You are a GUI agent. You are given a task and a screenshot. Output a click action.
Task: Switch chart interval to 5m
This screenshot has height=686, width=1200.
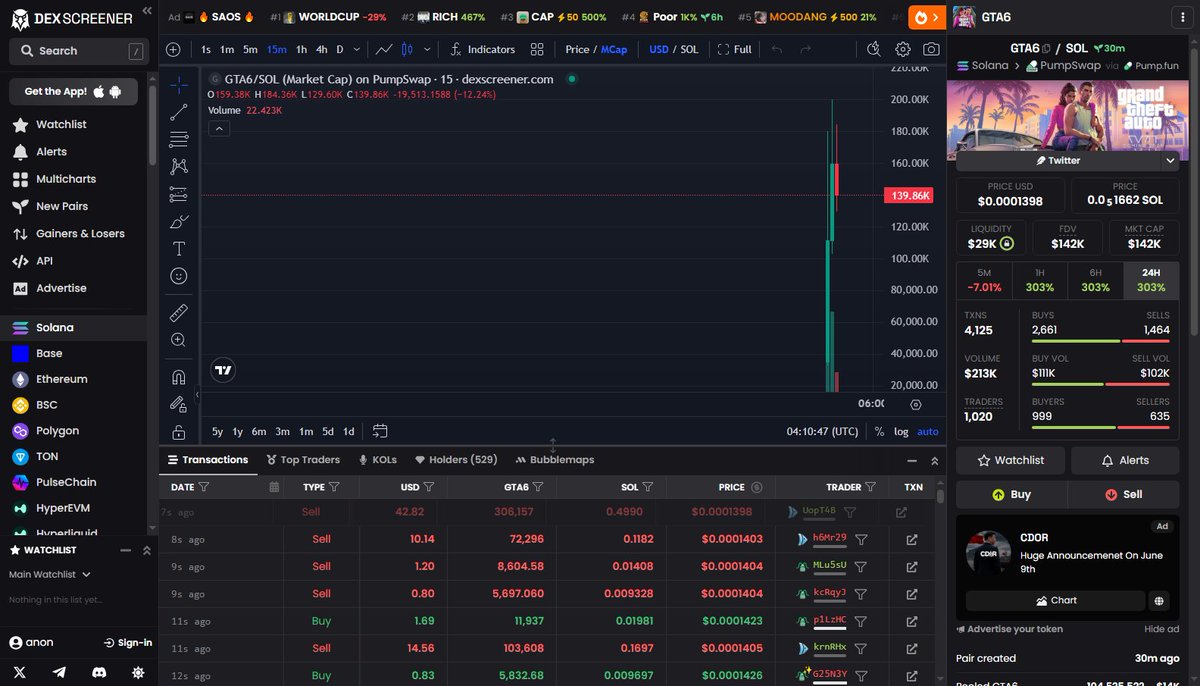pos(250,49)
